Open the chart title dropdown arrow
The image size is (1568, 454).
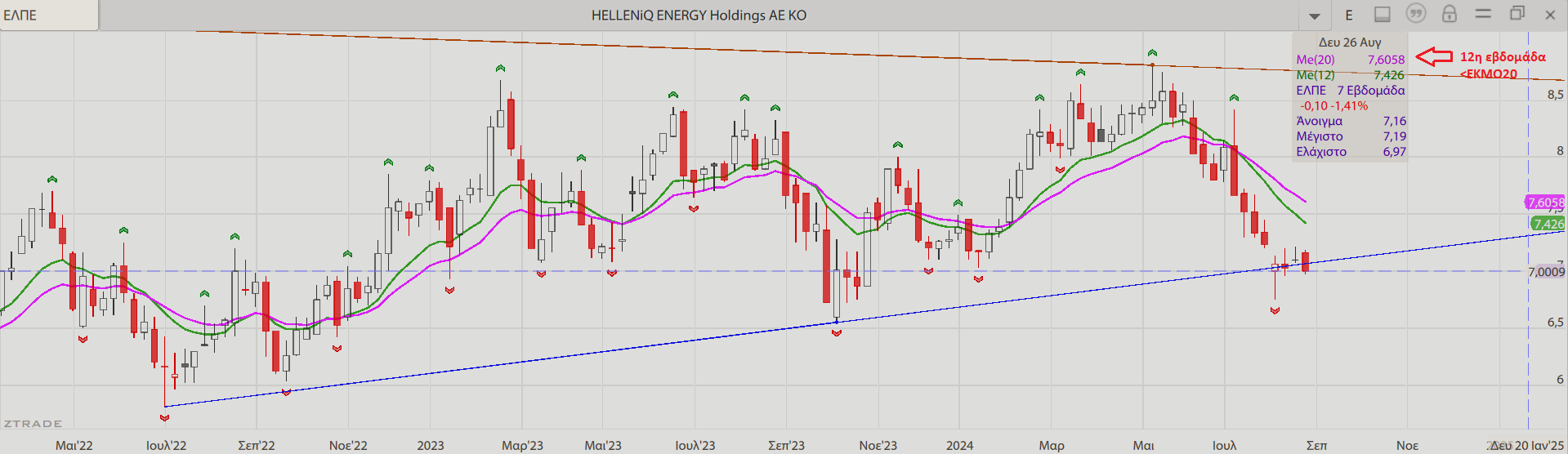(1314, 16)
